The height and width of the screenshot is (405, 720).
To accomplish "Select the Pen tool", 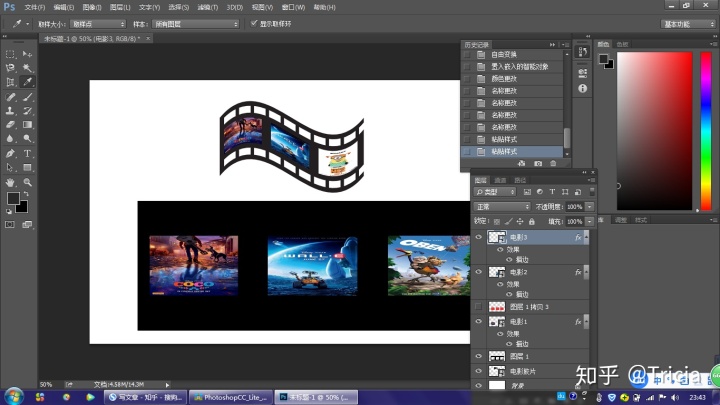I will (10, 153).
